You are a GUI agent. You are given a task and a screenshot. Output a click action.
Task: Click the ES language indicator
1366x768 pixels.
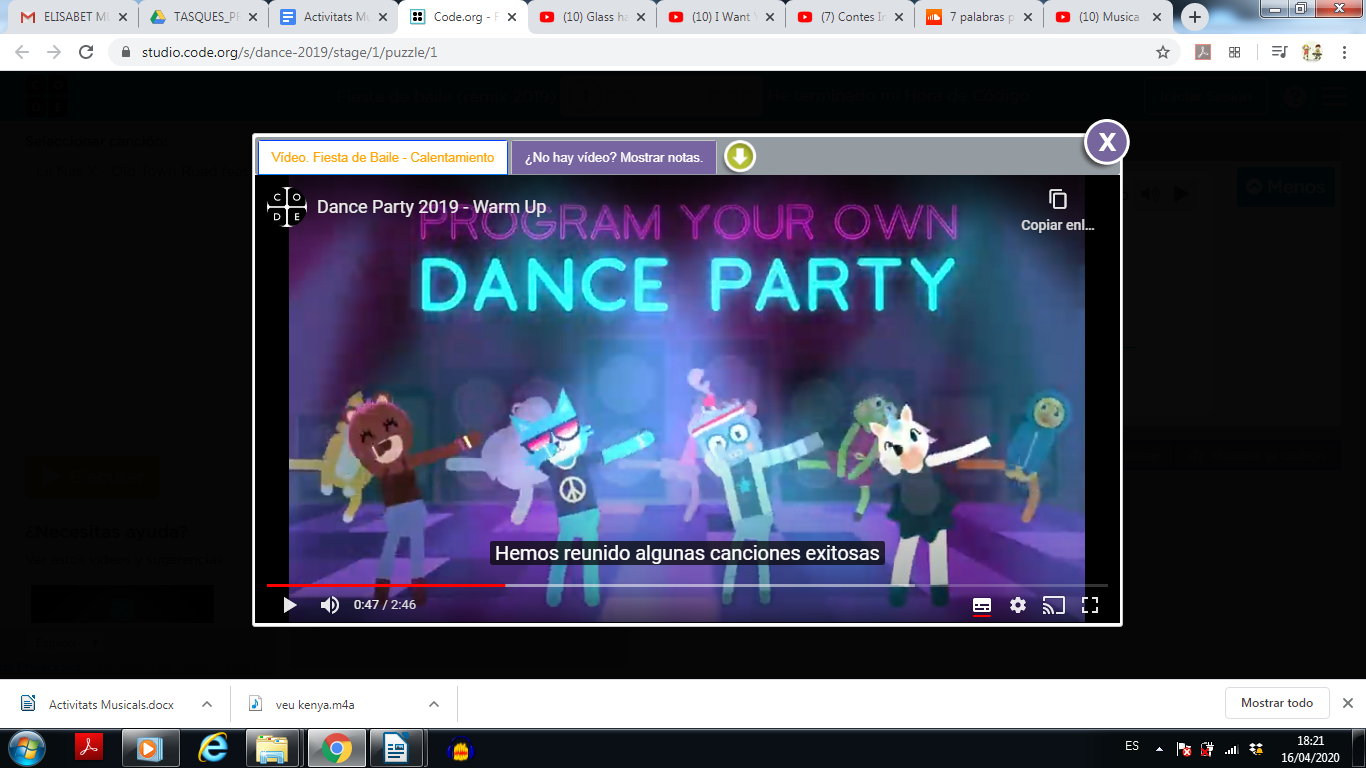pyautogui.click(x=1132, y=746)
